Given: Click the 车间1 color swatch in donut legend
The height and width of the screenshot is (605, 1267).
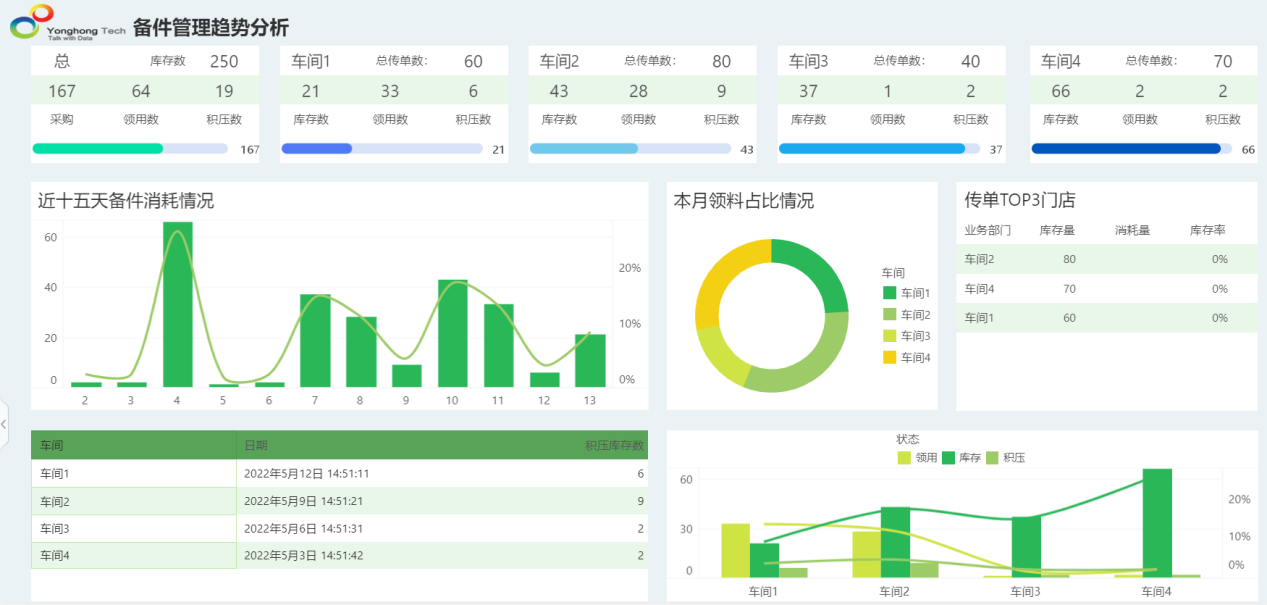Looking at the screenshot, I should [x=890, y=293].
